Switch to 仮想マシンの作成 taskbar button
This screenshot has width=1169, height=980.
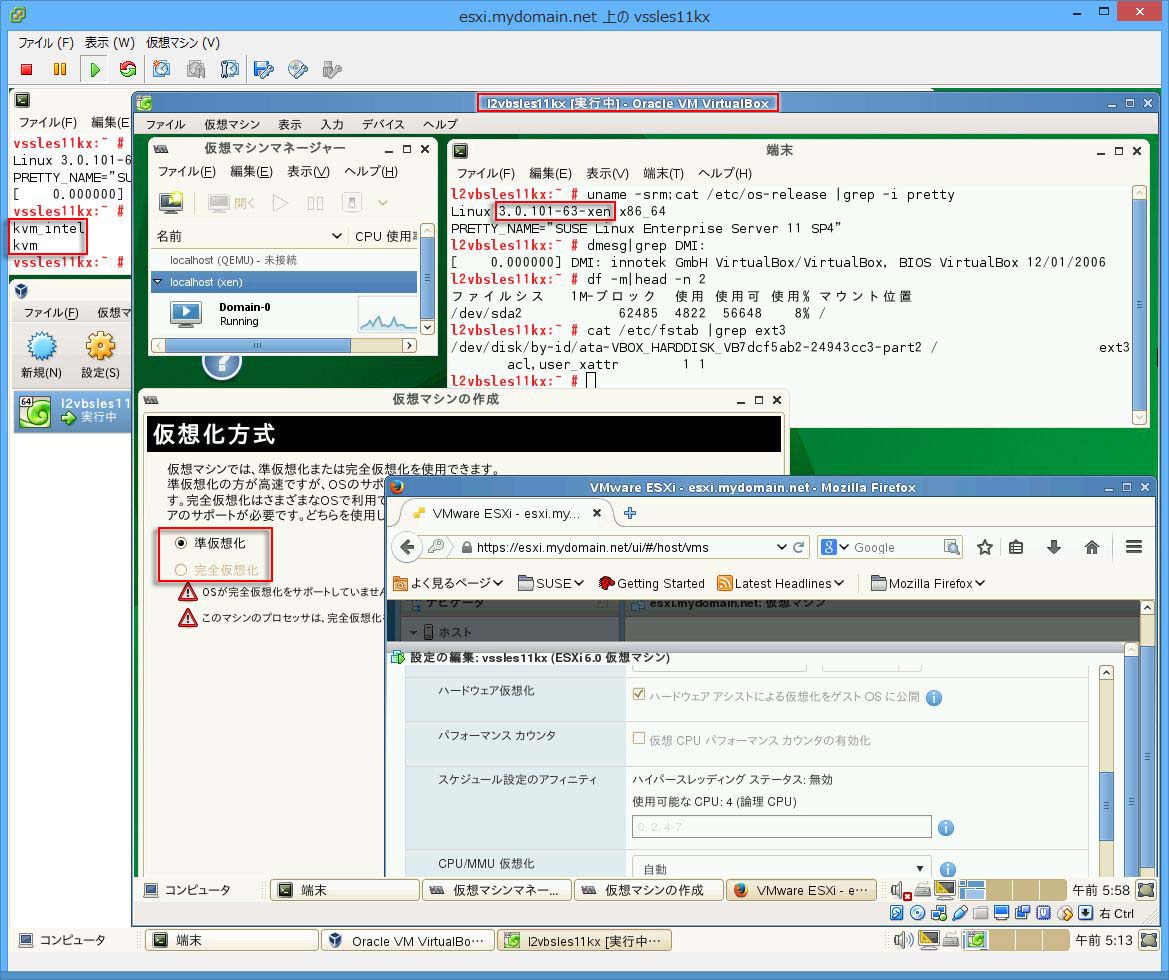648,890
